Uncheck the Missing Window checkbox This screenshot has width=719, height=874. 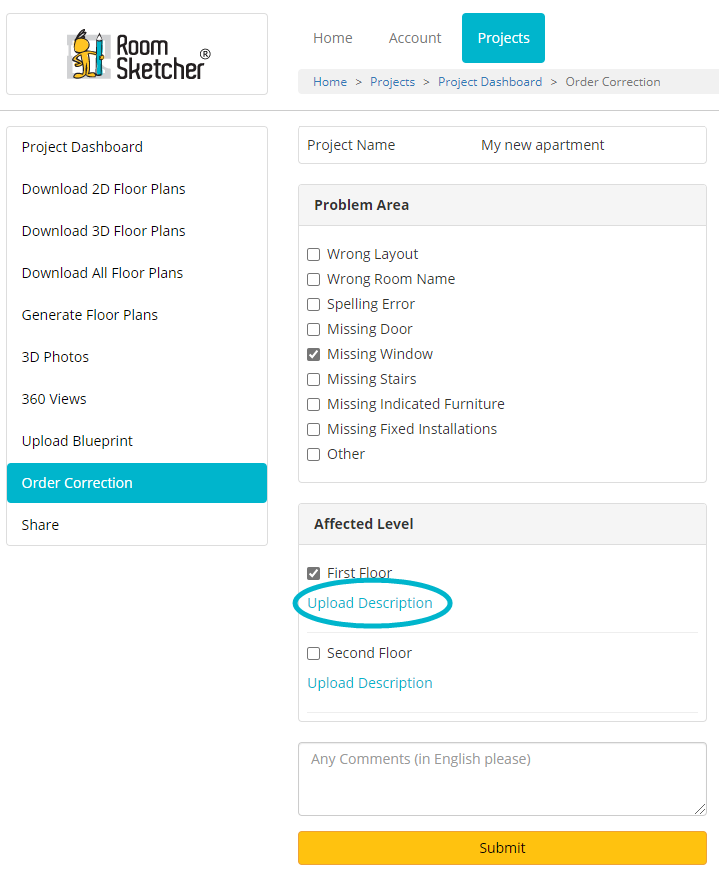(x=314, y=355)
